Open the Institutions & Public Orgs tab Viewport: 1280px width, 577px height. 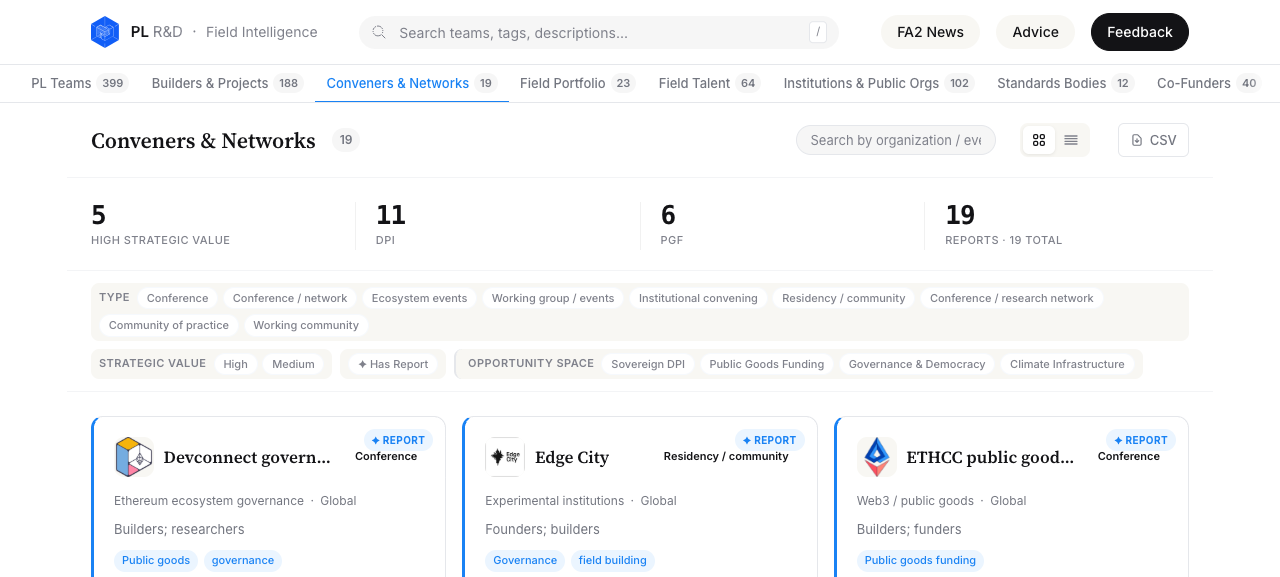click(x=879, y=83)
